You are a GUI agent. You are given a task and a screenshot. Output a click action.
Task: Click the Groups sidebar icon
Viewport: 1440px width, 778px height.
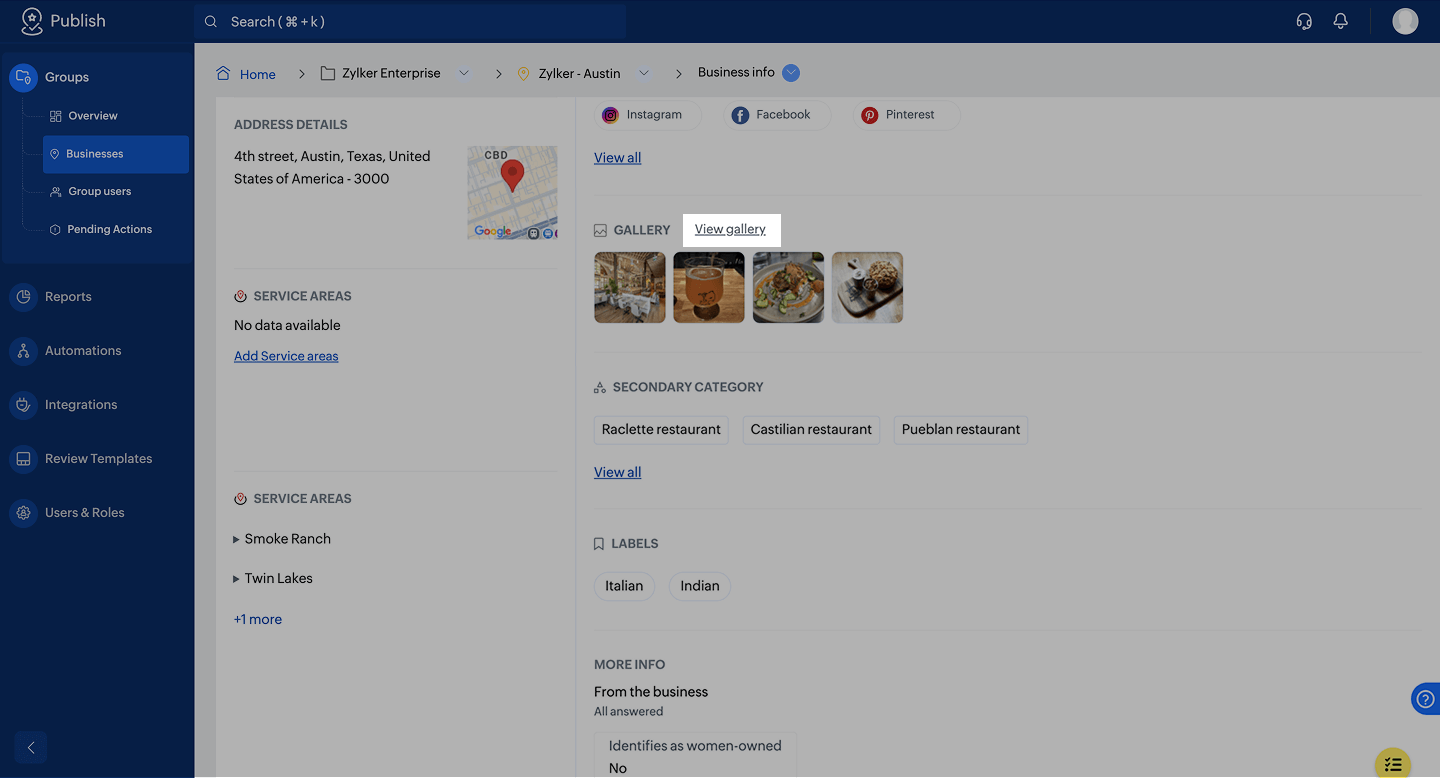coord(23,77)
